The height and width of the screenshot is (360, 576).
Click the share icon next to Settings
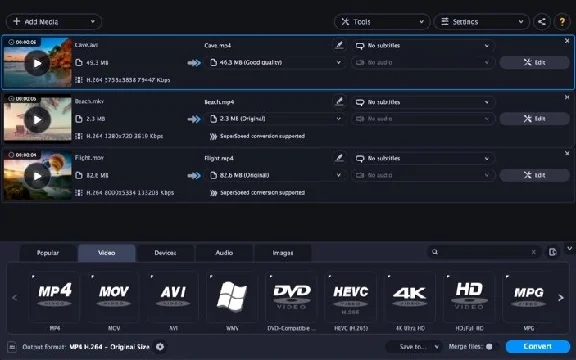(541, 22)
